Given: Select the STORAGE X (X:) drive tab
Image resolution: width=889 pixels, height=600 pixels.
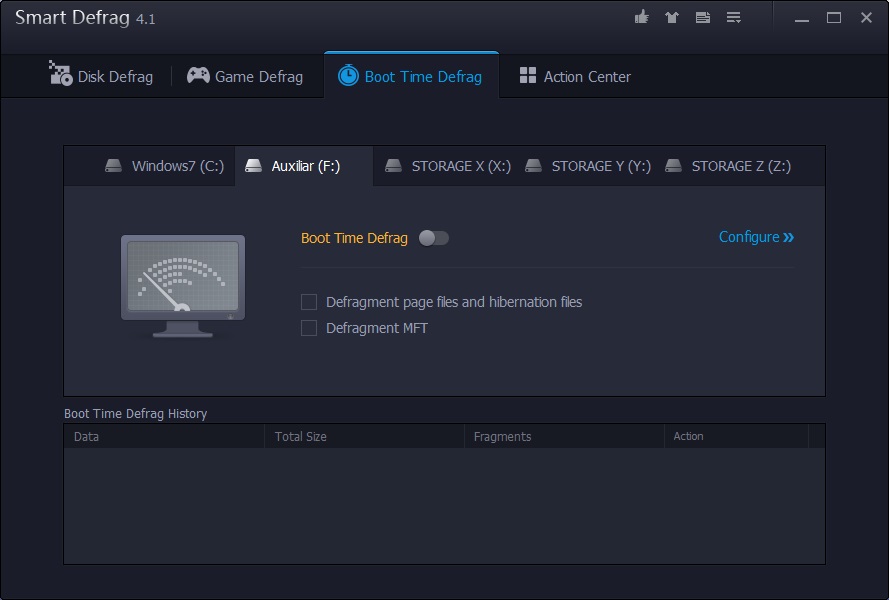Looking at the screenshot, I should point(448,166).
